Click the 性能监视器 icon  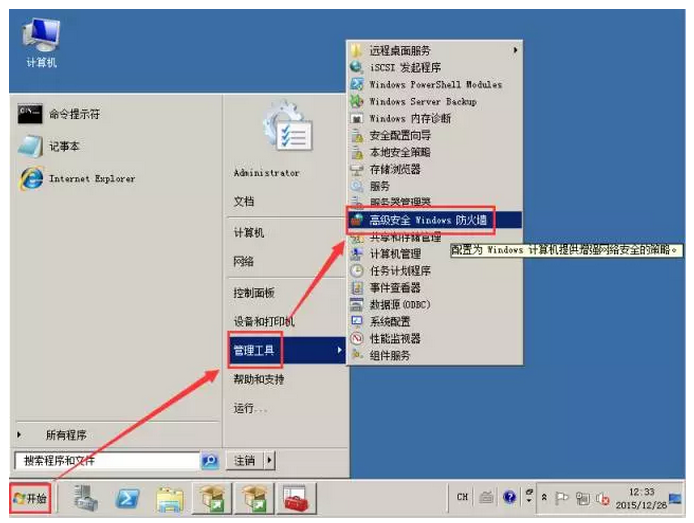tap(356, 338)
